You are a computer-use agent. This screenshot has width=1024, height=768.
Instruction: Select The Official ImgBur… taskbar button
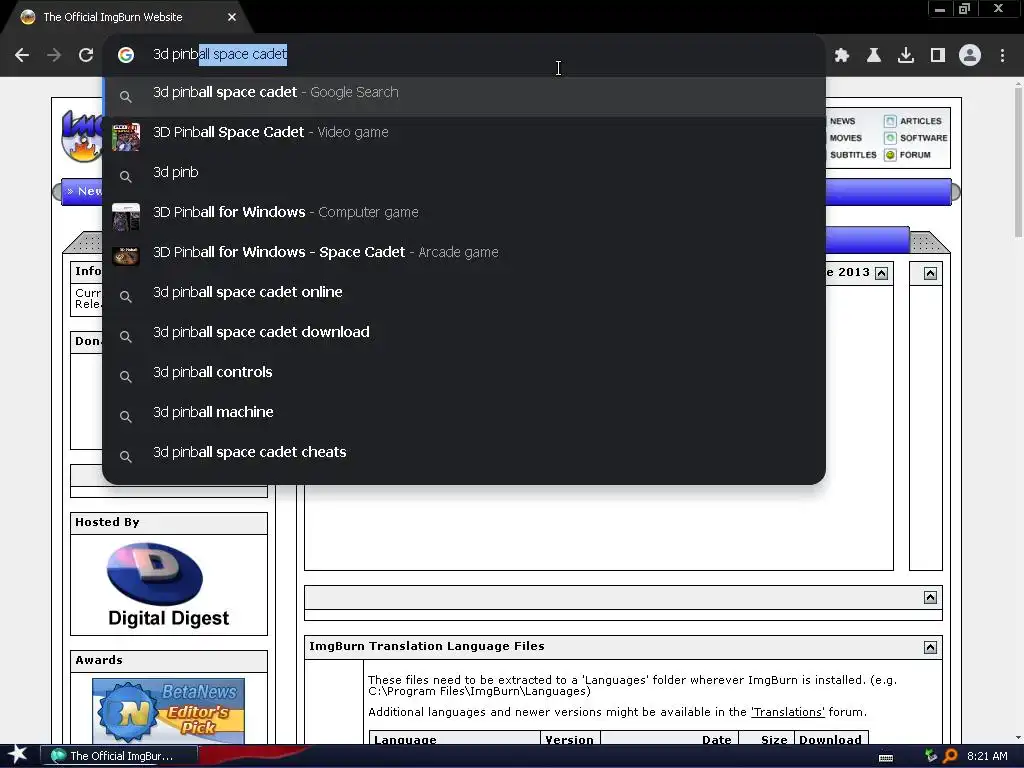119,756
